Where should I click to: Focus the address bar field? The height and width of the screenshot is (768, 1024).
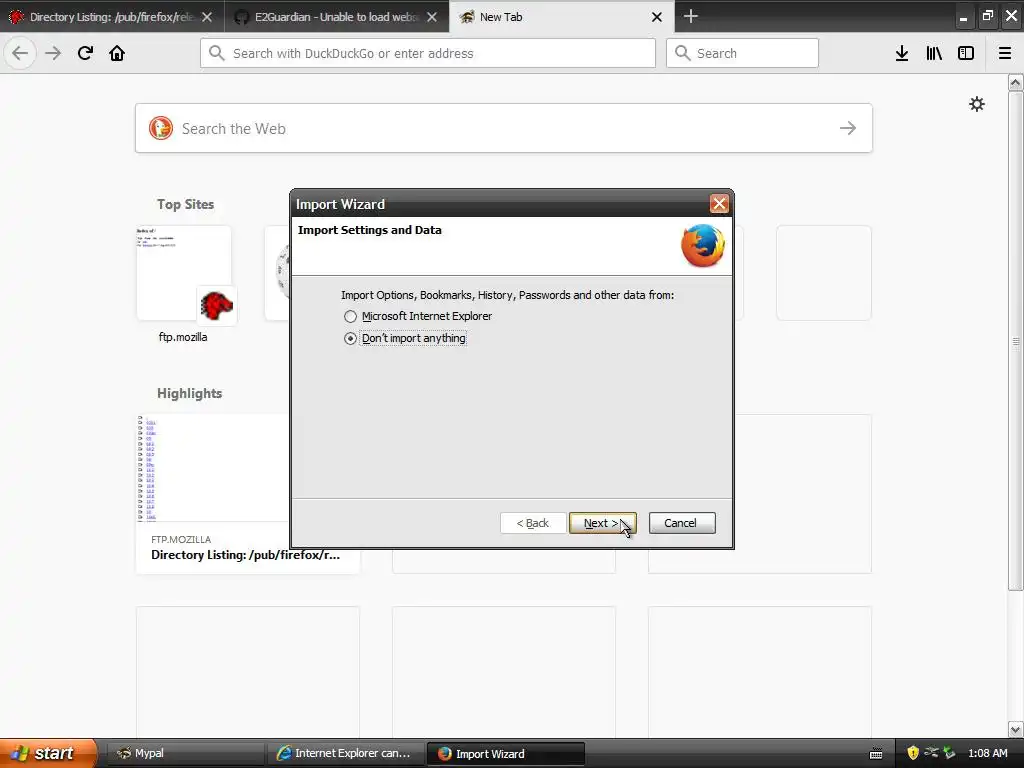point(428,53)
